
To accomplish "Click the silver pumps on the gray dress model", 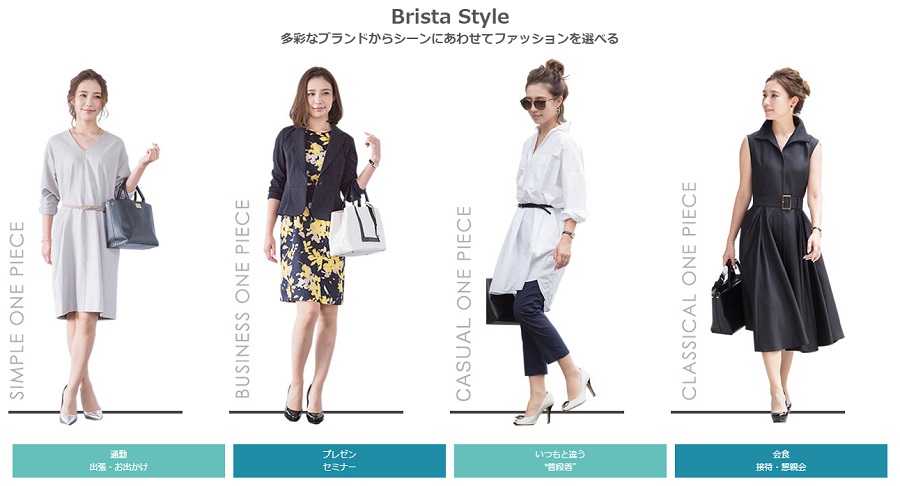I will [80, 410].
